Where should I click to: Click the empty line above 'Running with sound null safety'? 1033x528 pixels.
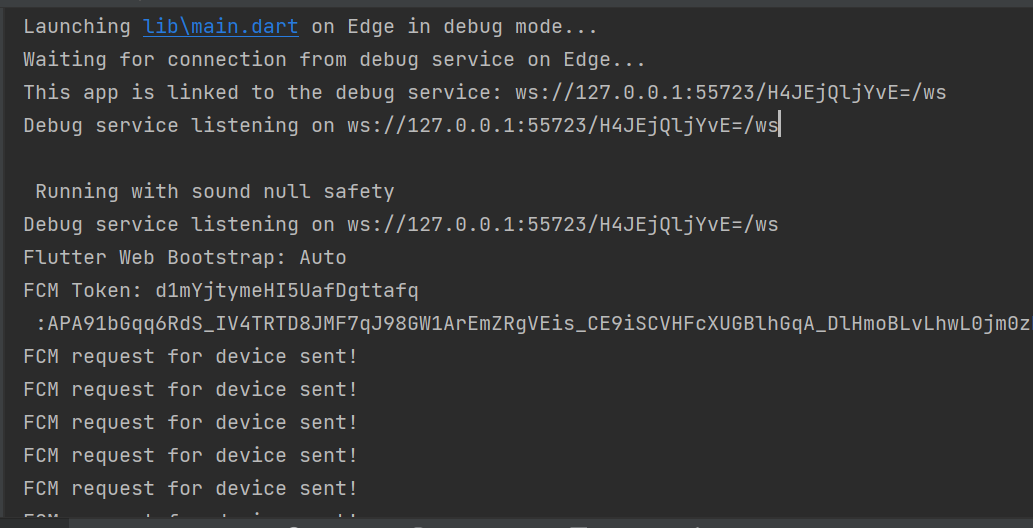coord(516,159)
